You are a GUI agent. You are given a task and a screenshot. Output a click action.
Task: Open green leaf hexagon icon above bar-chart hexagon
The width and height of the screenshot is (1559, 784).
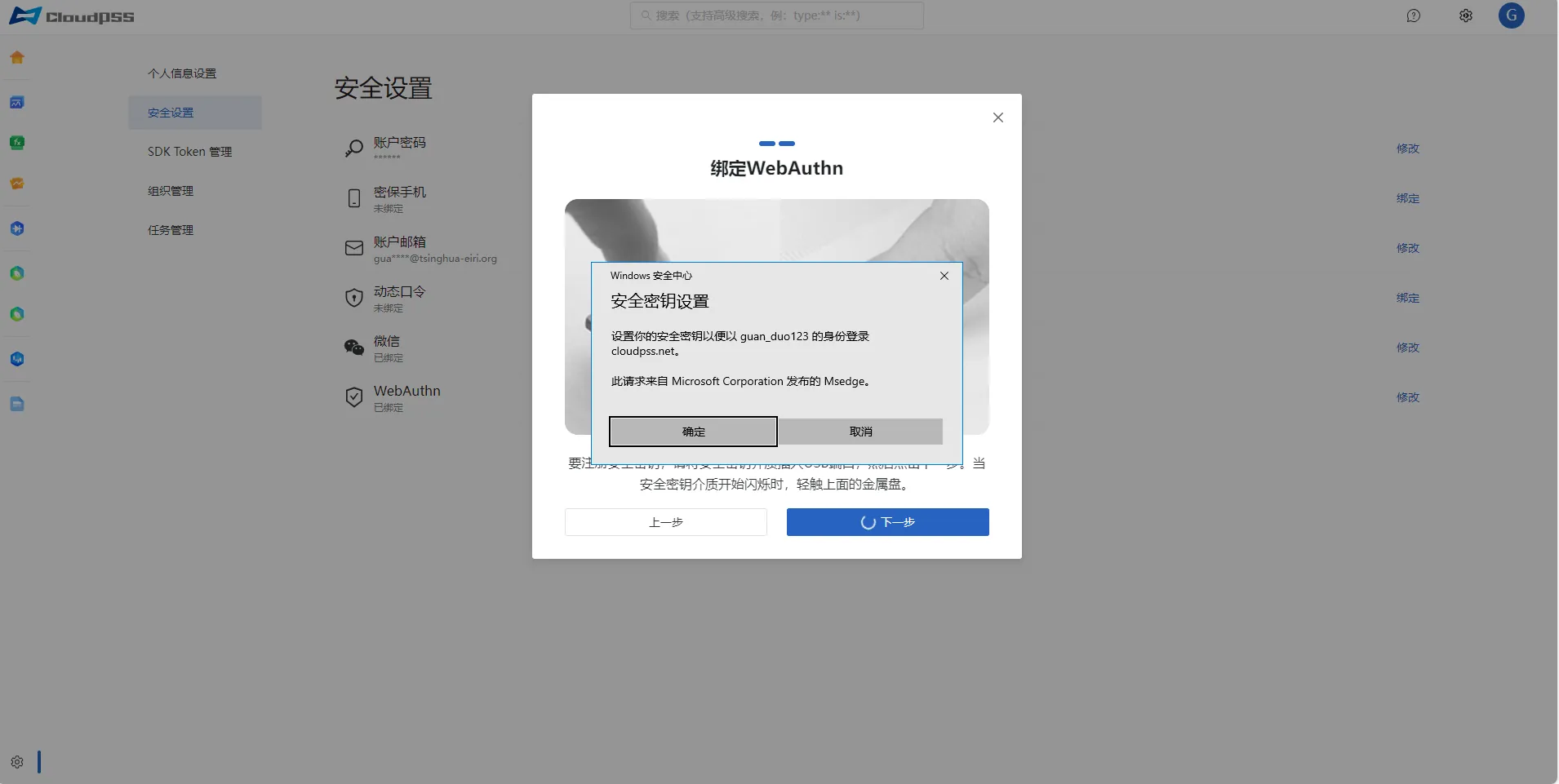[x=17, y=314]
